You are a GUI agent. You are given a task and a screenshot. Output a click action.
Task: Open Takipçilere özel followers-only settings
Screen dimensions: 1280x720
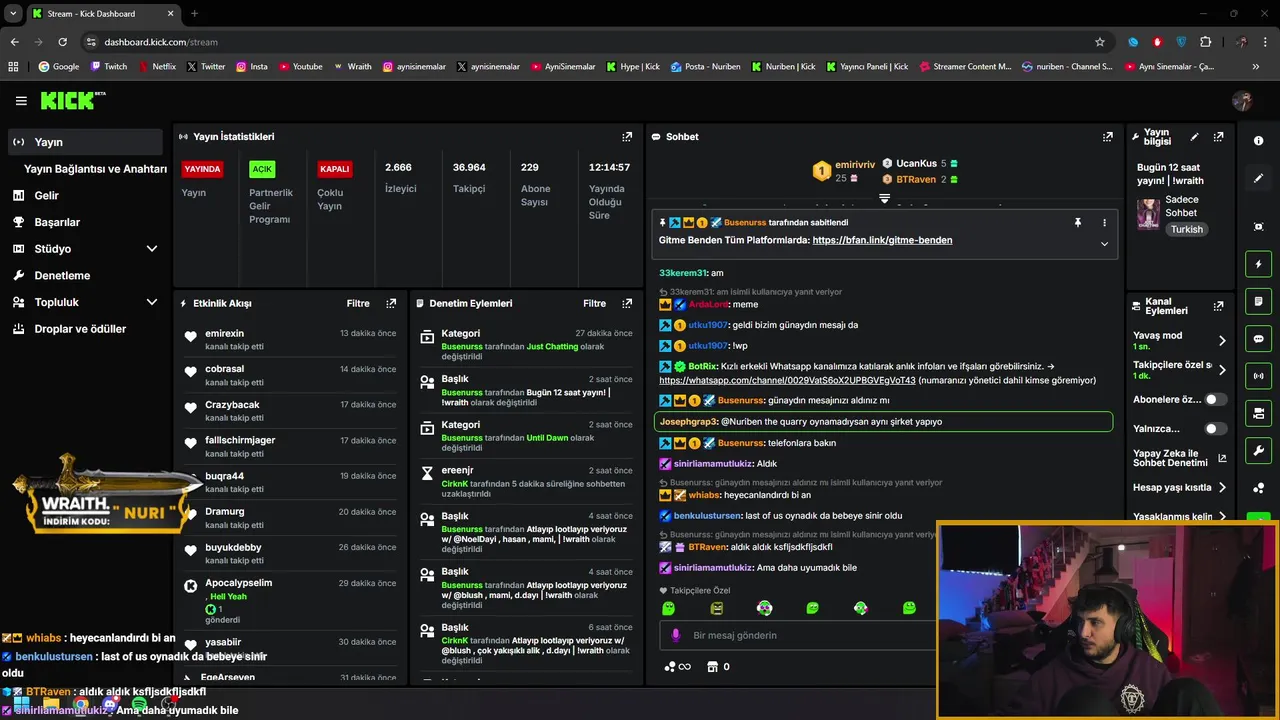pos(1179,370)
